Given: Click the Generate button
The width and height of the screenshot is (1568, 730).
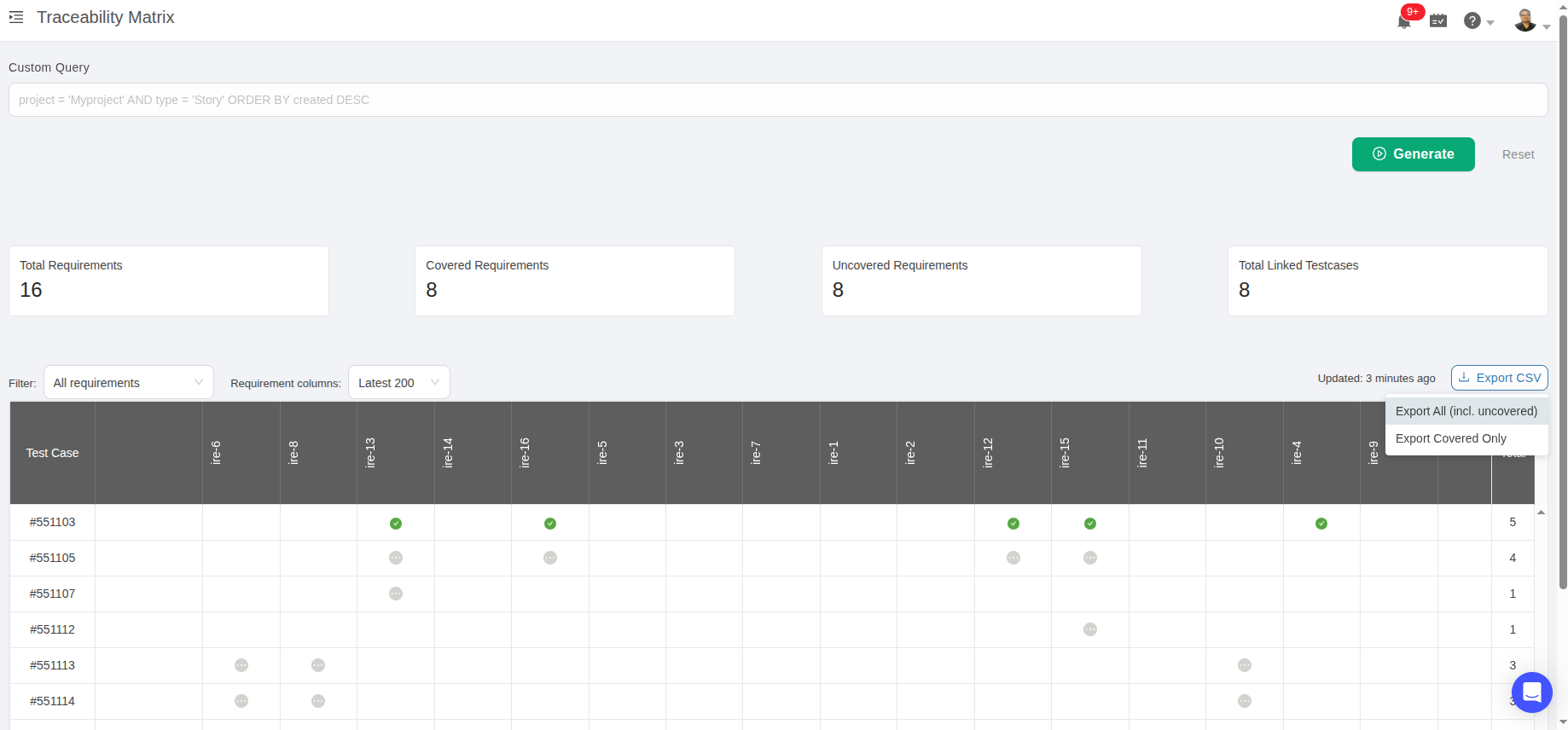Looking at the screenshot, I should click(1413, 154).
